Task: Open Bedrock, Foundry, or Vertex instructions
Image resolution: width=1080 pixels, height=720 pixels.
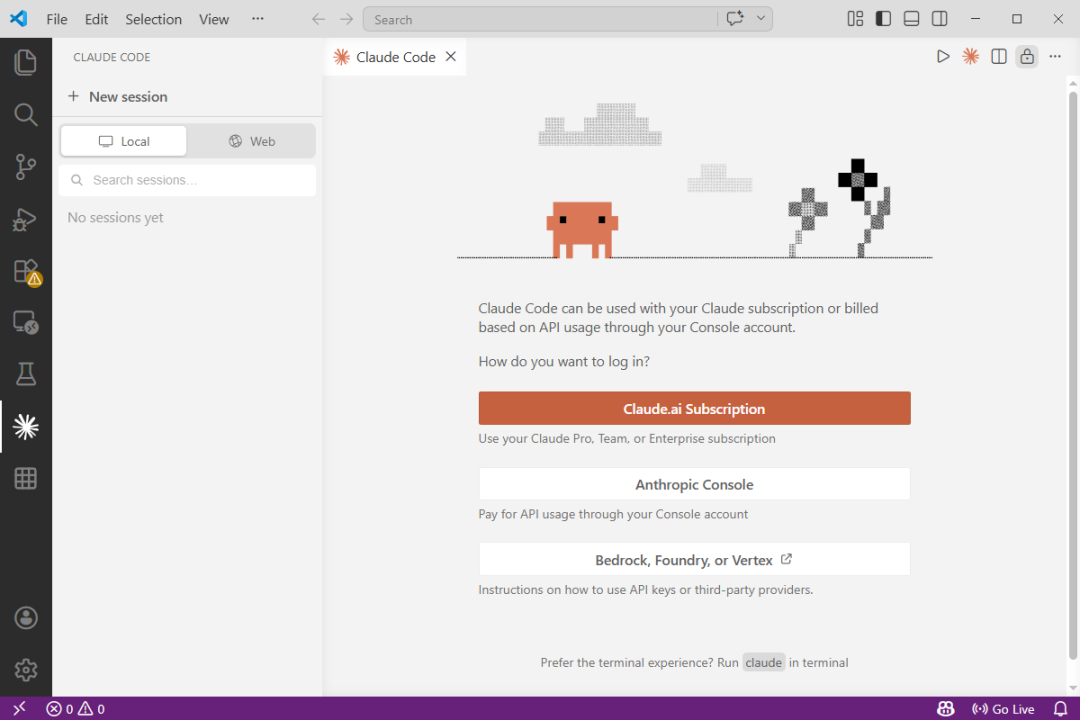Action: pos(694,560)
